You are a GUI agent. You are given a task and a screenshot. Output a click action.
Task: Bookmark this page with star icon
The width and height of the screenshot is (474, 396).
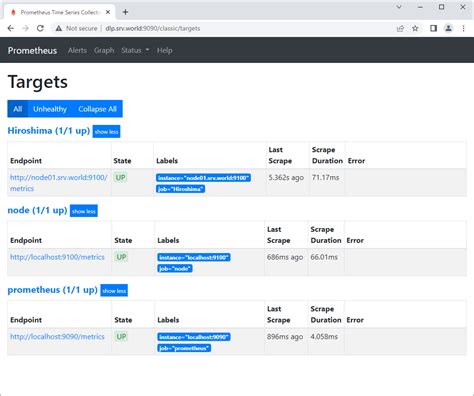pyautogui.click(x=415, y=28)
